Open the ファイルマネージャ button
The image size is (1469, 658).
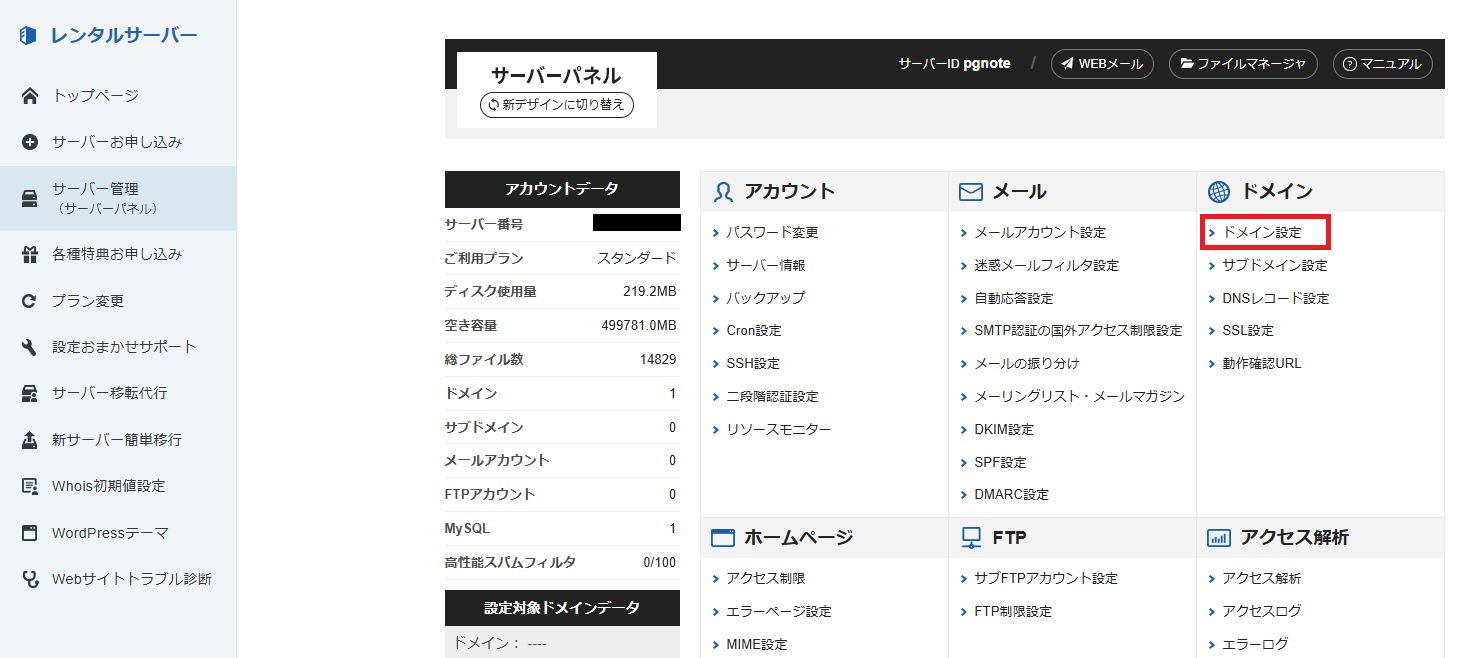click(x=1243, y=64)
